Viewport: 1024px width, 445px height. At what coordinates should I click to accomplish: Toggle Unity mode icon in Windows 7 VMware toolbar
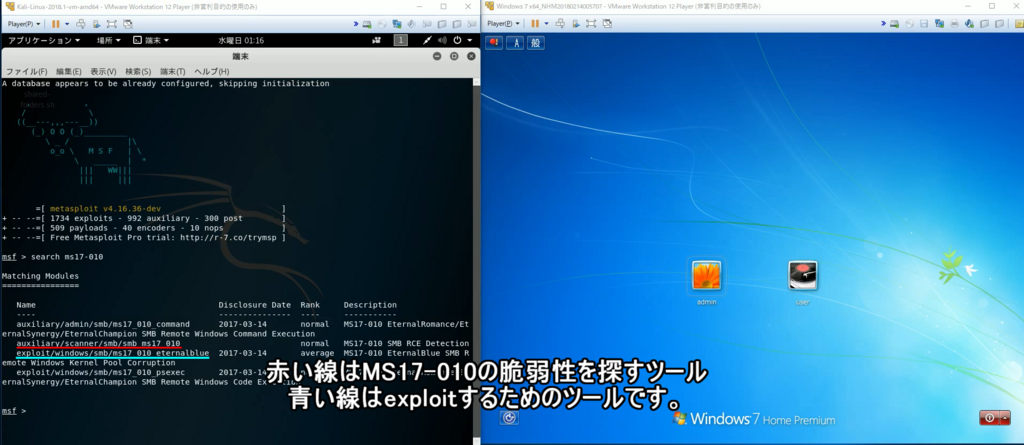click(607, 24)
